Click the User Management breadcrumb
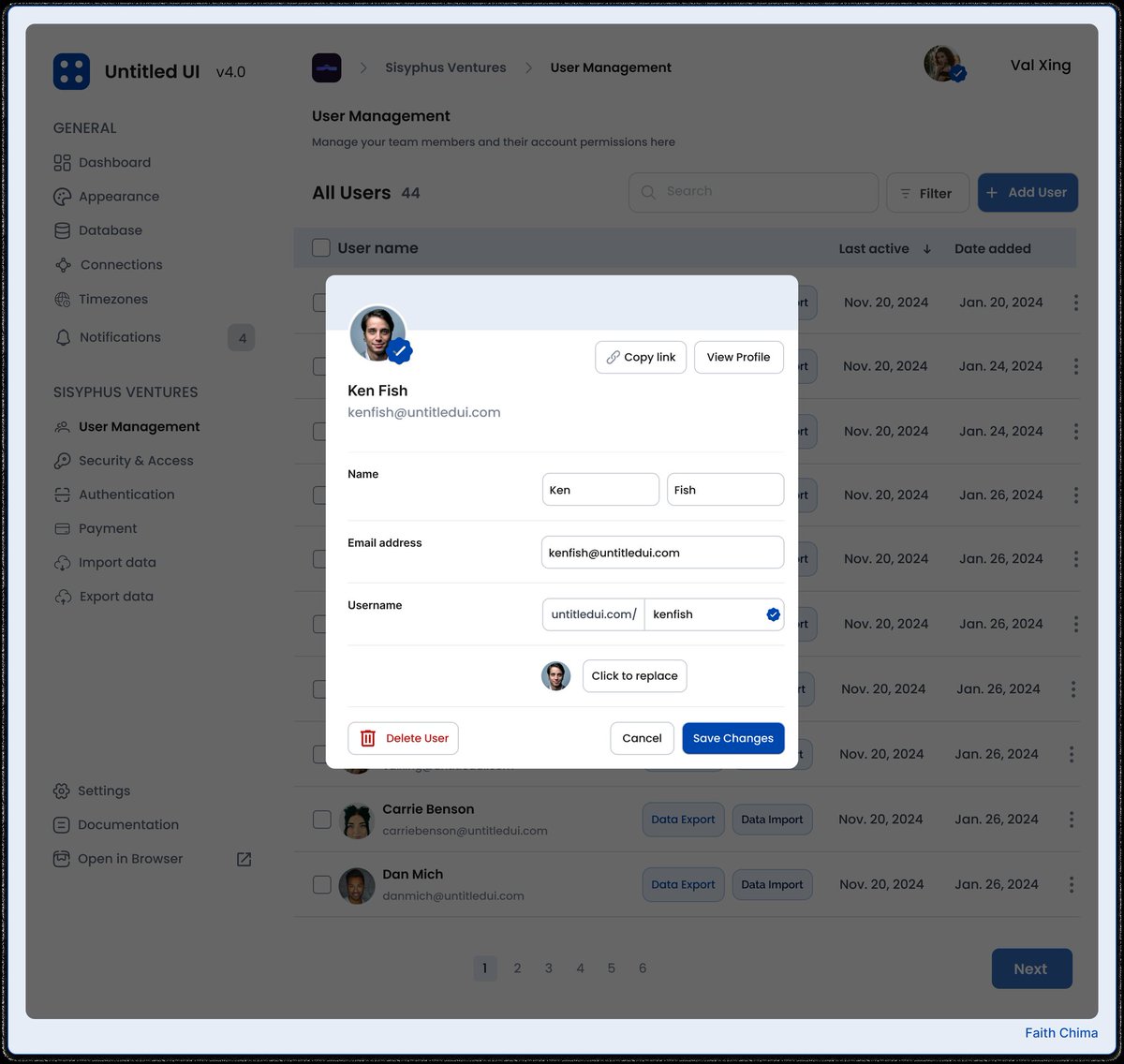1124x1064 pixels. 611,67
